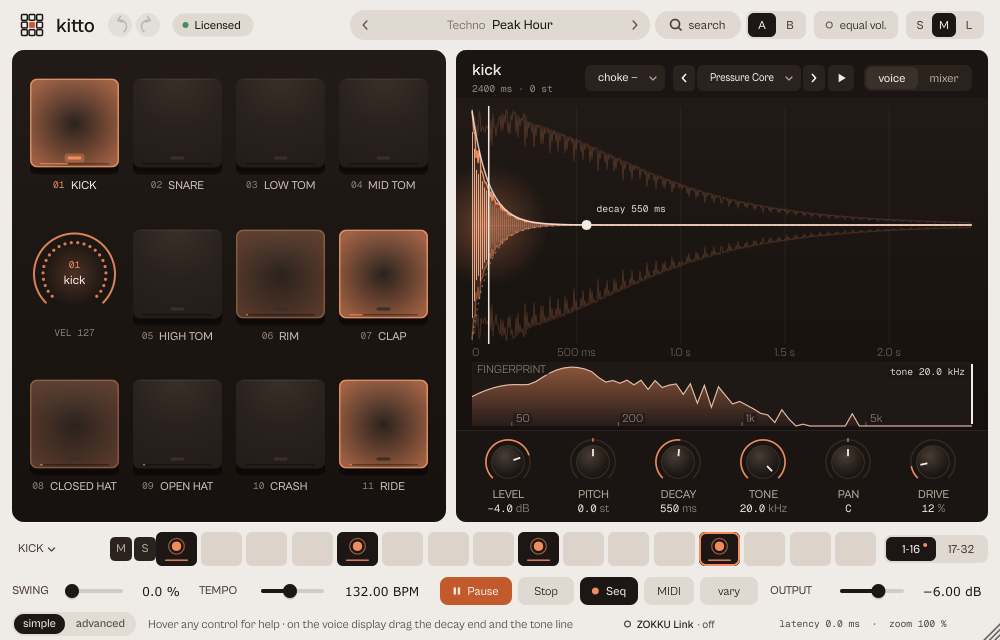Click the PITCH knob

coord(593,462)
